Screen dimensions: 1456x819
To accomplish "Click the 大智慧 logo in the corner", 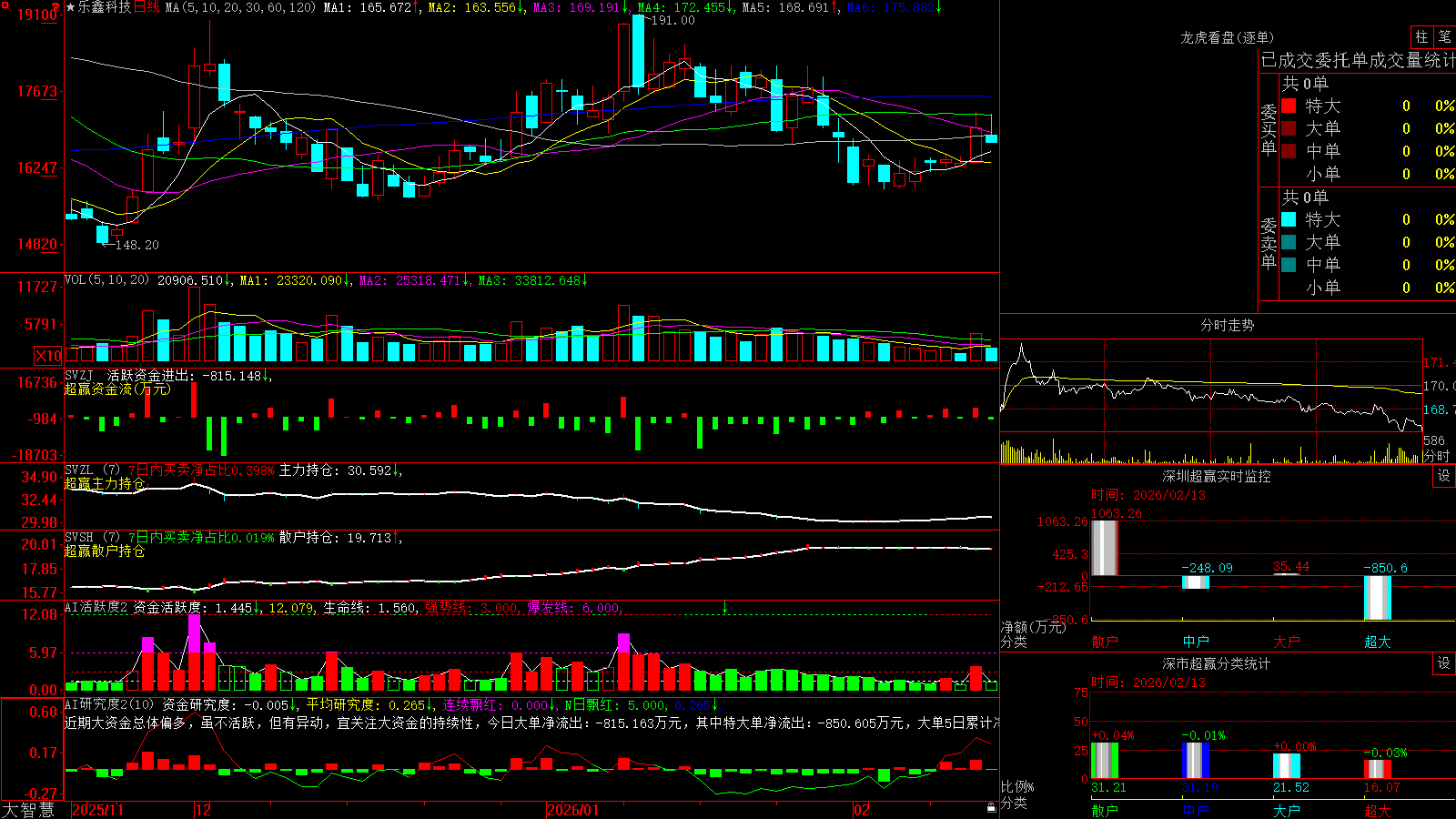I will coord(28,810).
